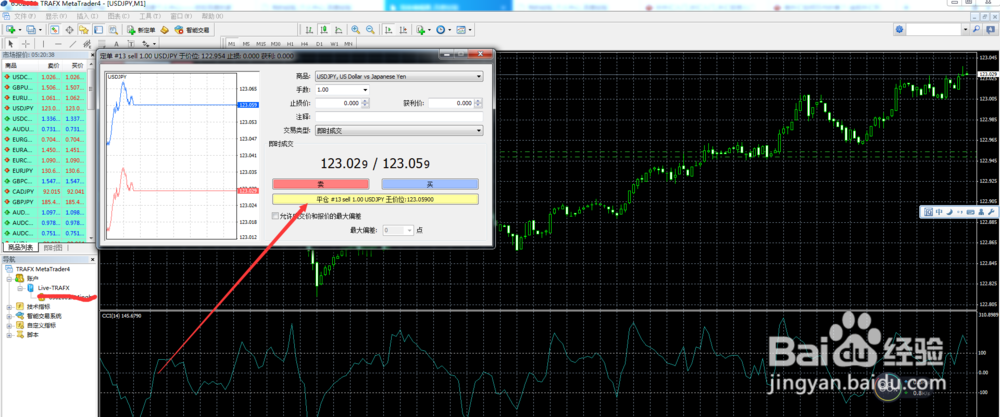Viewport: 1000px width, 417px height.
Task: Select the Live-TRAFX account item
Action: (x=52, y=288)
